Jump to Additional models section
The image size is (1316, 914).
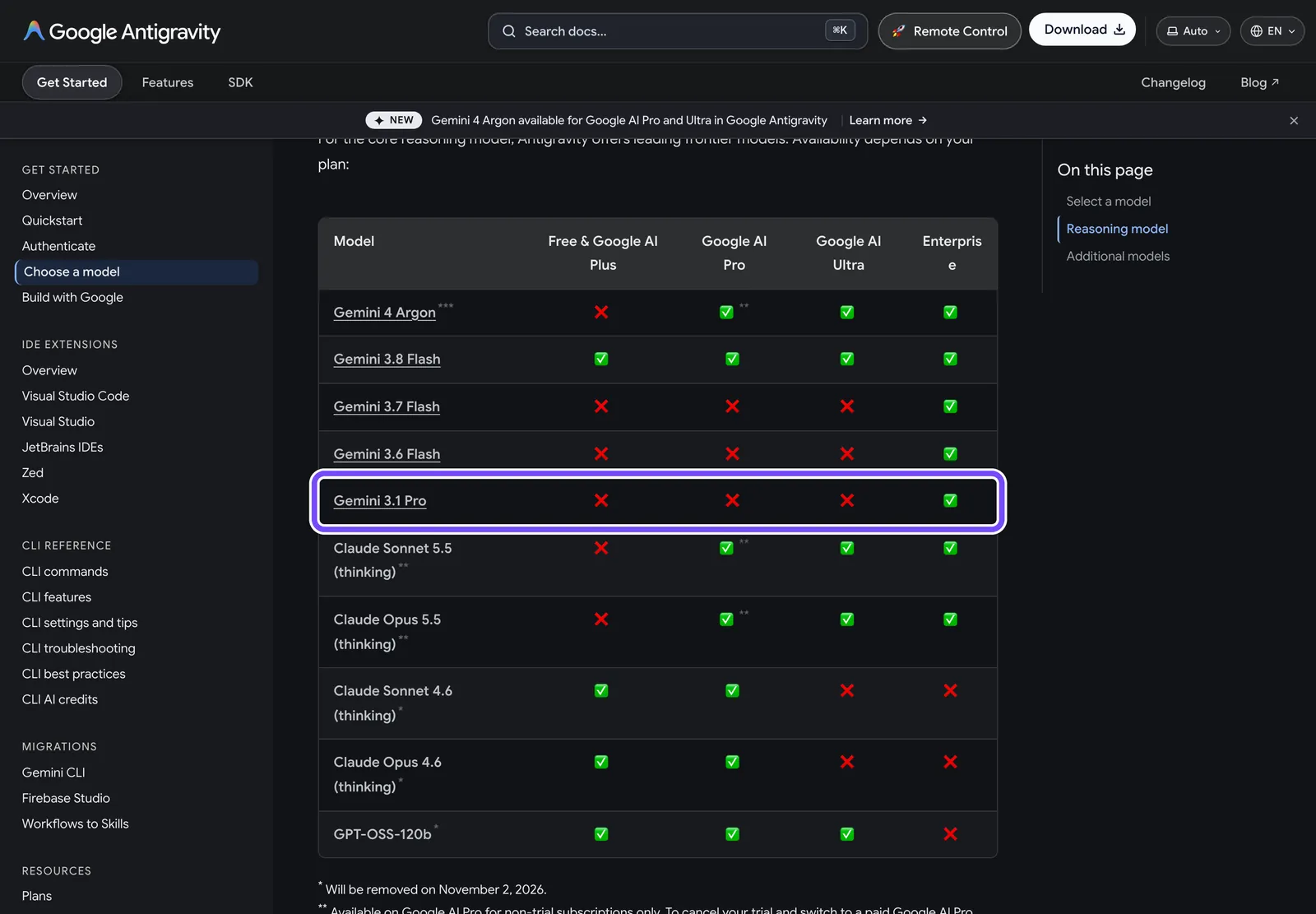(1118, 257)
